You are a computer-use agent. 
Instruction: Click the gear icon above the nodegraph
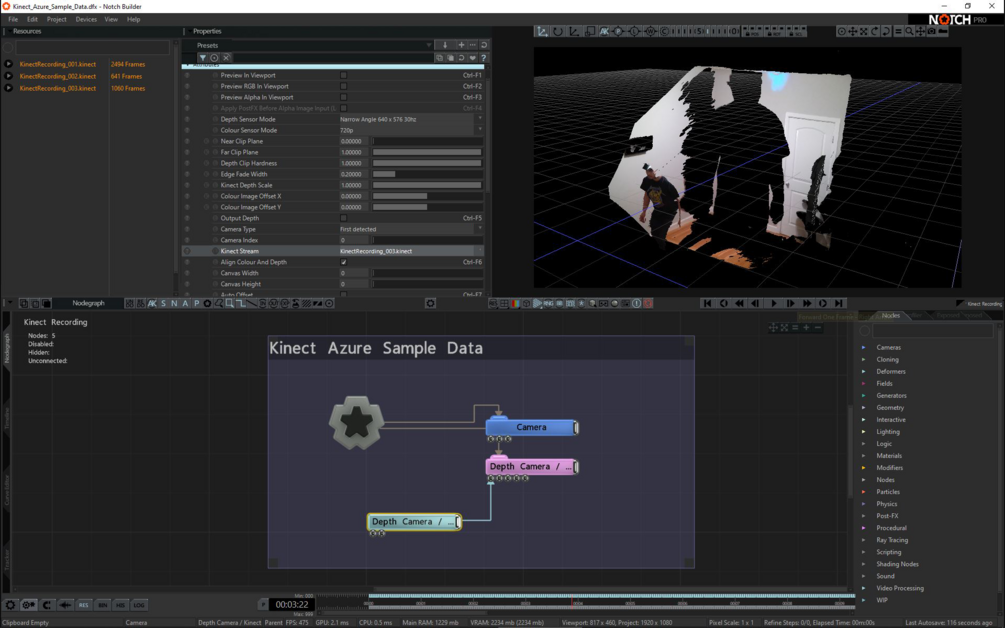pos(430,303)
